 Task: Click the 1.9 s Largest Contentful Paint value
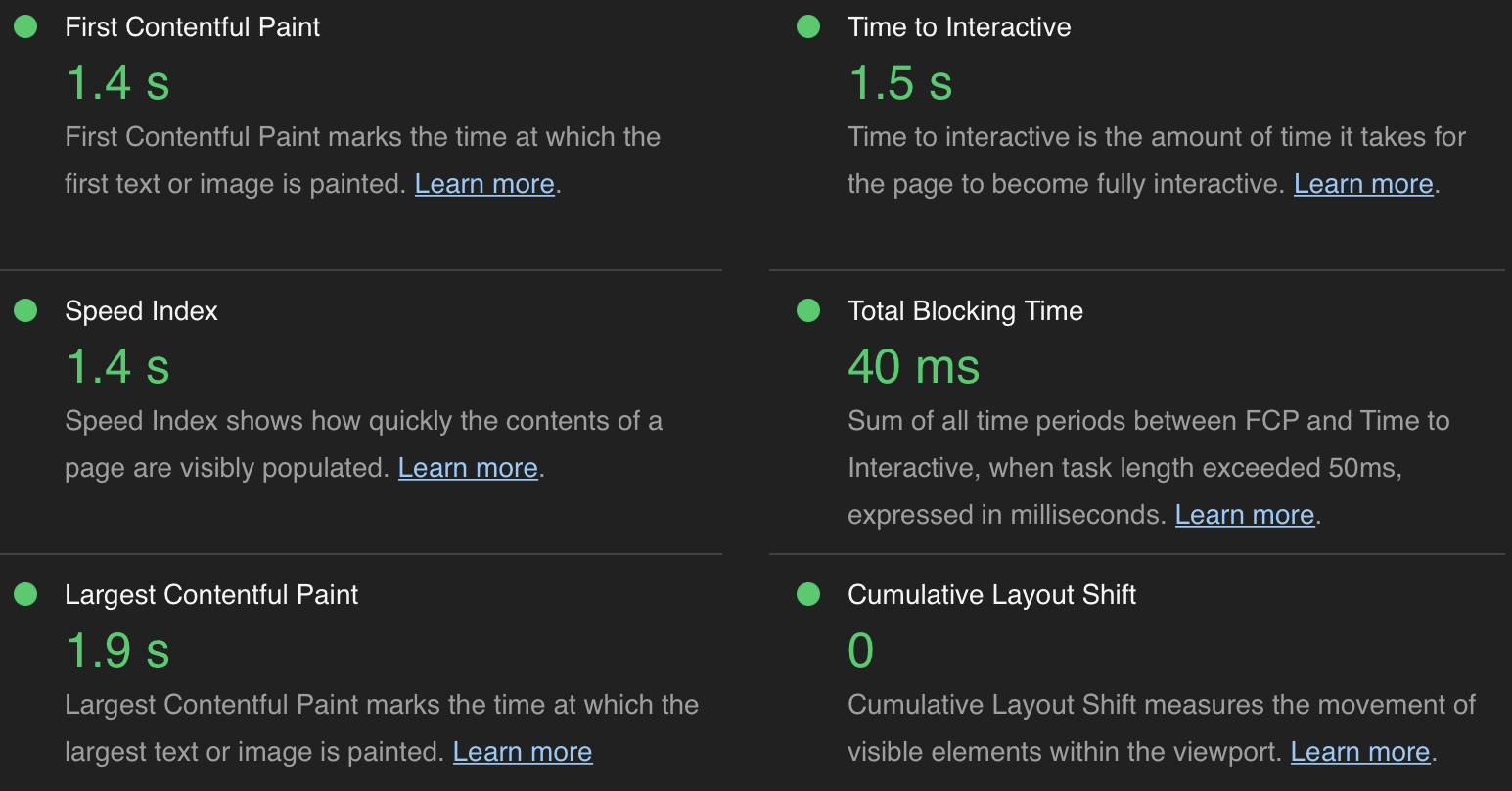click(117, 651)
